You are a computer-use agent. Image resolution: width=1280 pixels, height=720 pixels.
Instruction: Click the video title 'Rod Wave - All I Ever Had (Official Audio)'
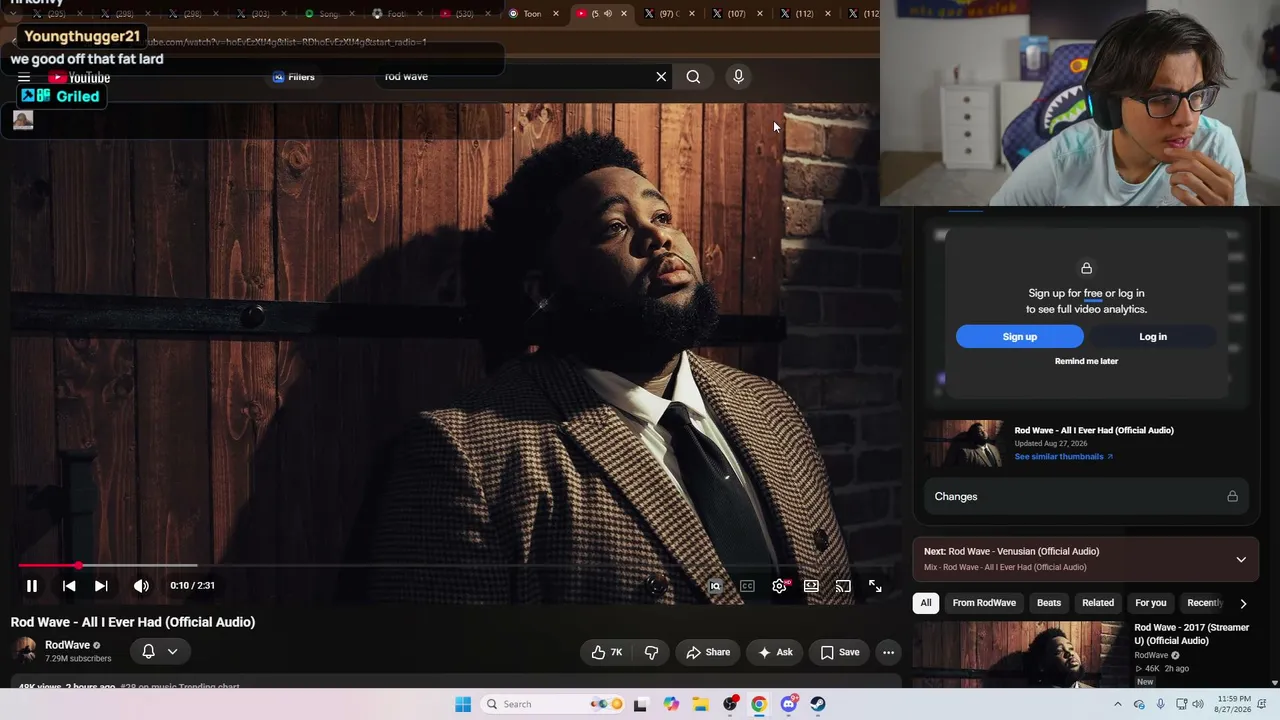coord(133,622)
